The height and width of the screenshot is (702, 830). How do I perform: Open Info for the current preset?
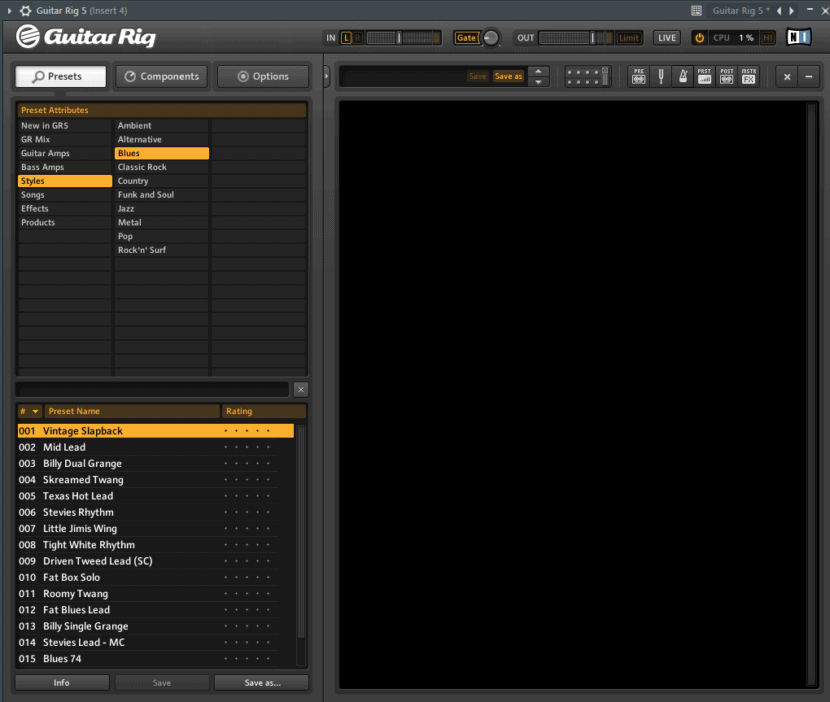coord(61,682)
